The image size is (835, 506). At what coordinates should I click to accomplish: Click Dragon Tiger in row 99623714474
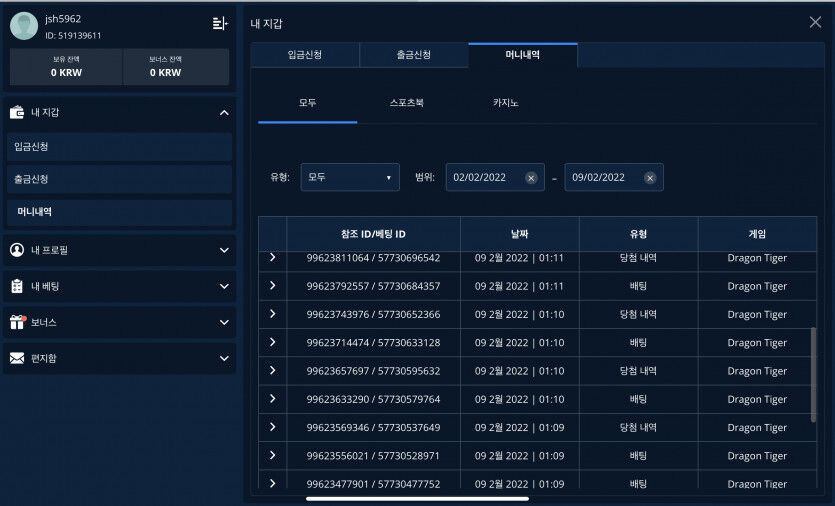757,343
